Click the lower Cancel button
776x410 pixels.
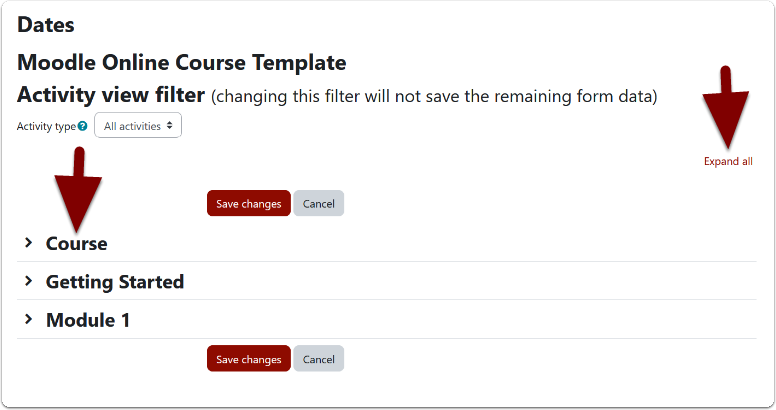click(318, 359)
